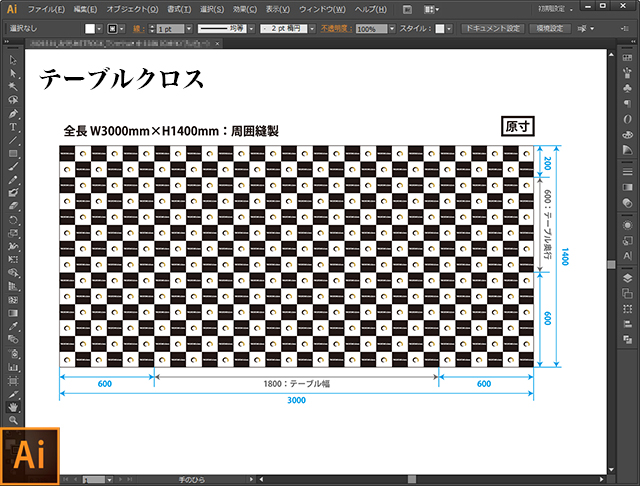Close the open document tab
640x486 pixels.
click(218, 43)
